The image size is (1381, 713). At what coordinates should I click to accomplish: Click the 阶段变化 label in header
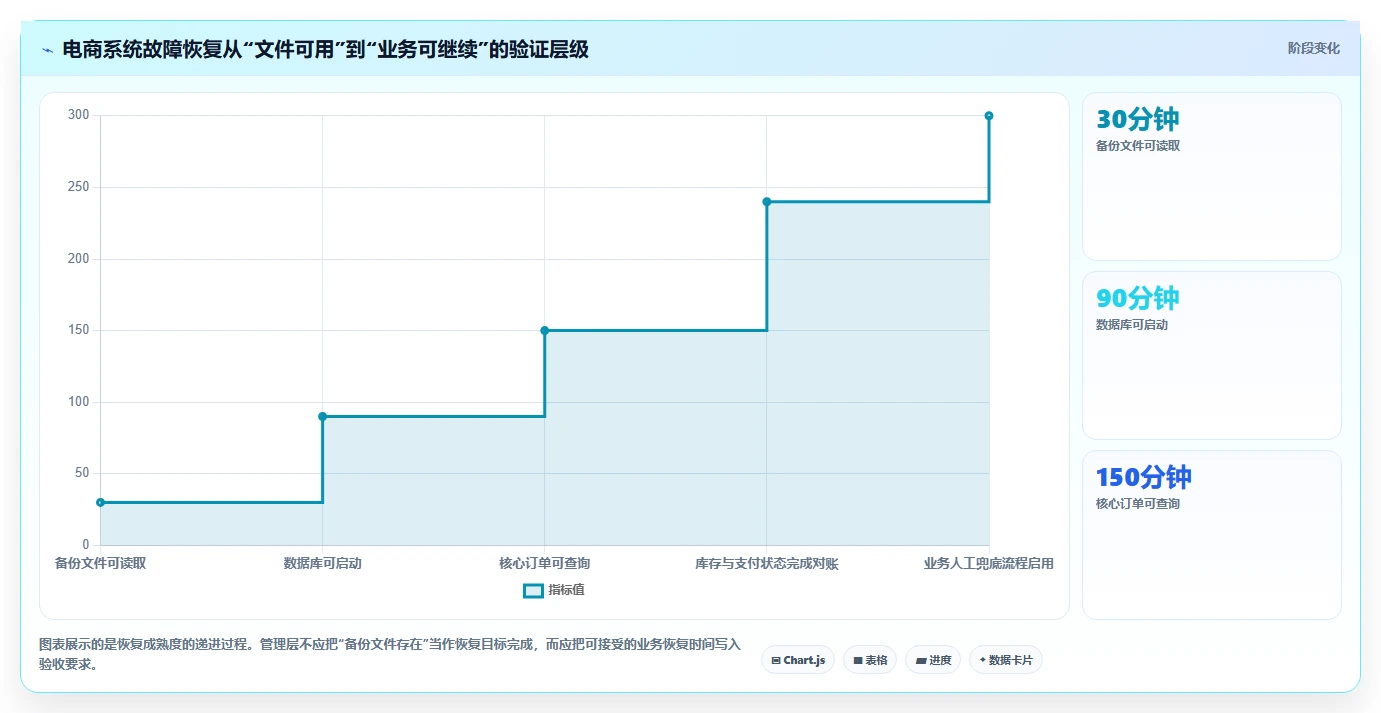[x=1313, y=48]
